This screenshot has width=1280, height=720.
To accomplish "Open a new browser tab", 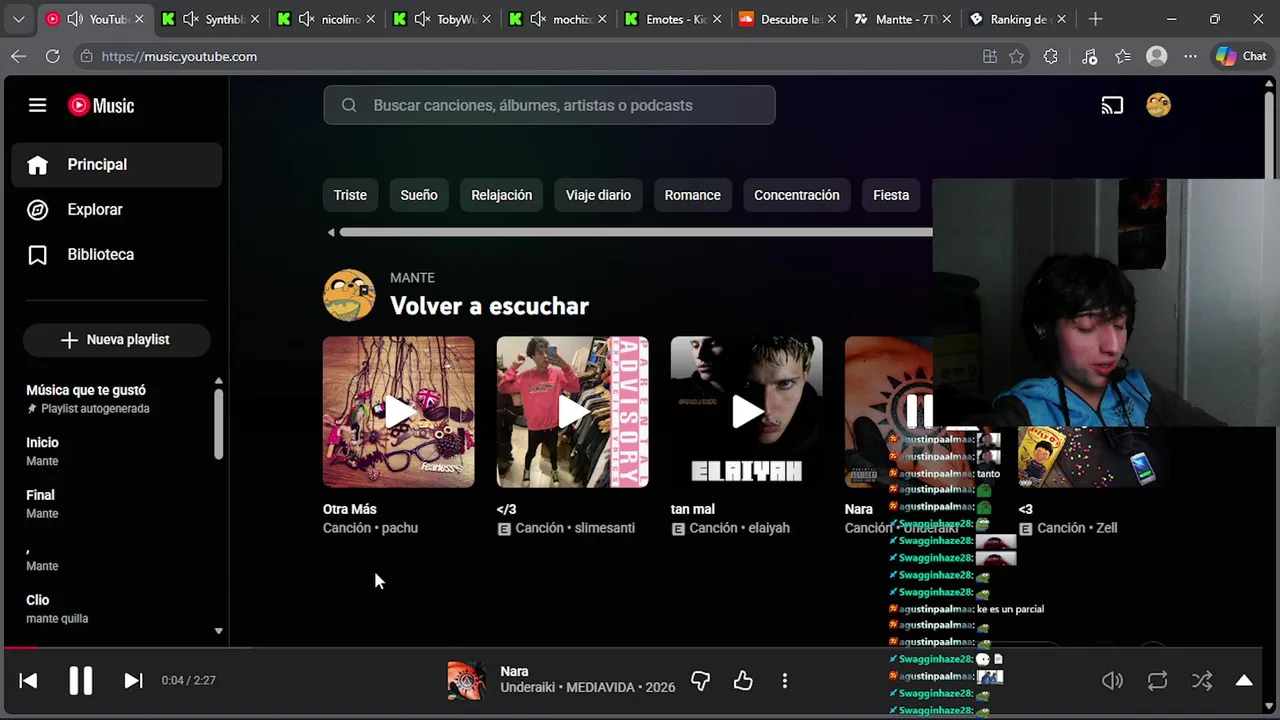I will pos(1095,19).
